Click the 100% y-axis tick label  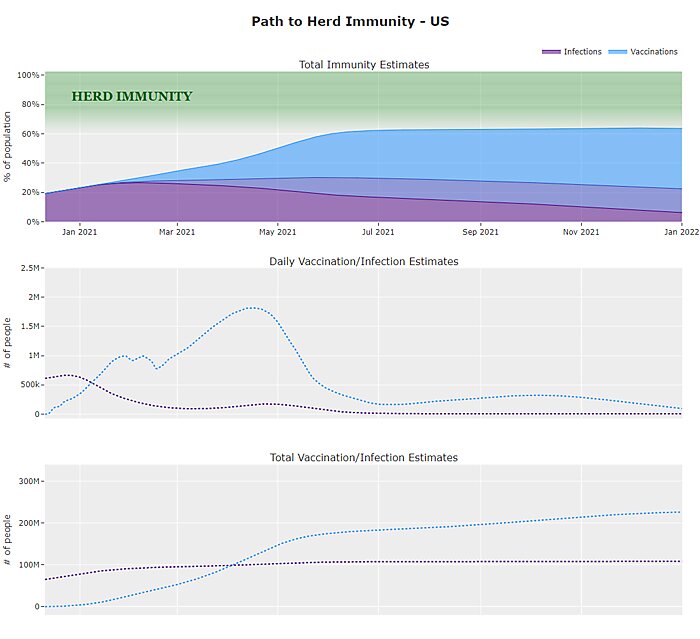pyautogui.click(x=28, y=75)
